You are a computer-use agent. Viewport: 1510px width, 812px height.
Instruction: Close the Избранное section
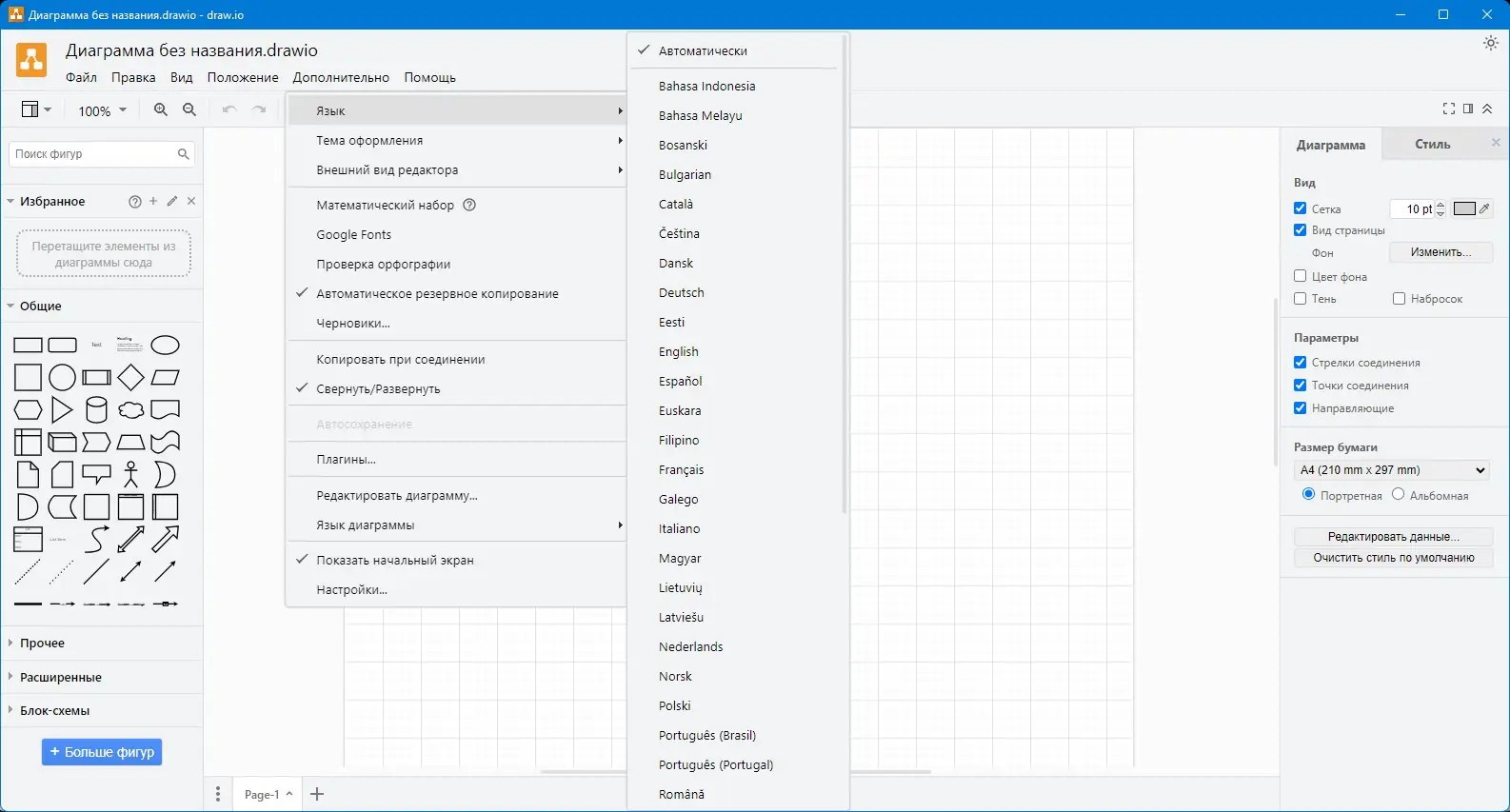(191, 201)
